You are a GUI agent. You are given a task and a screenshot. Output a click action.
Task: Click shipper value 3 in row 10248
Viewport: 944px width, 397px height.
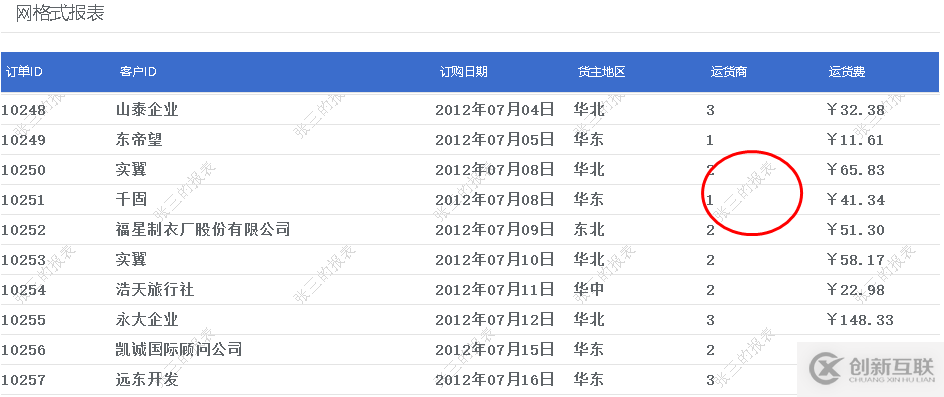pyautogui.click(x=710, y=110)
